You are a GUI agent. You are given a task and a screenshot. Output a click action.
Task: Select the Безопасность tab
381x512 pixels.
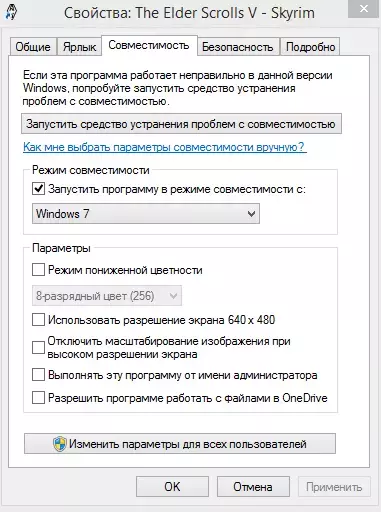point(238,47)
